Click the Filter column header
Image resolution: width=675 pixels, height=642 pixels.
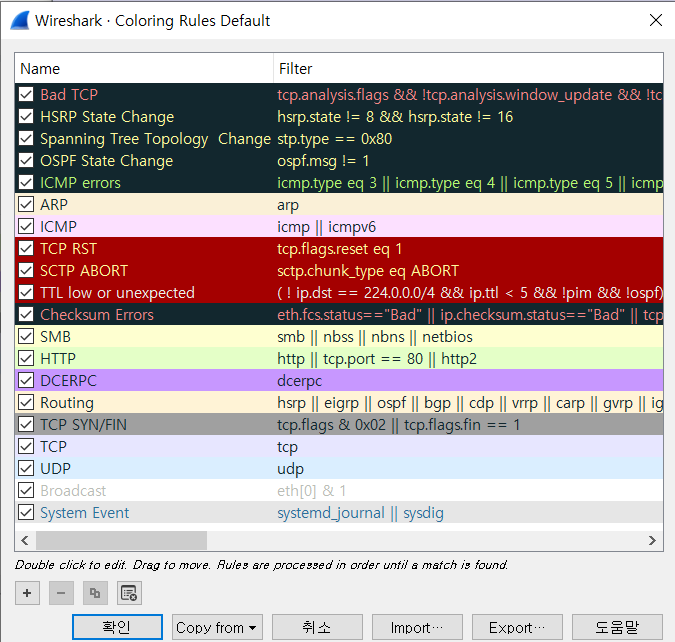pos(468,68)
